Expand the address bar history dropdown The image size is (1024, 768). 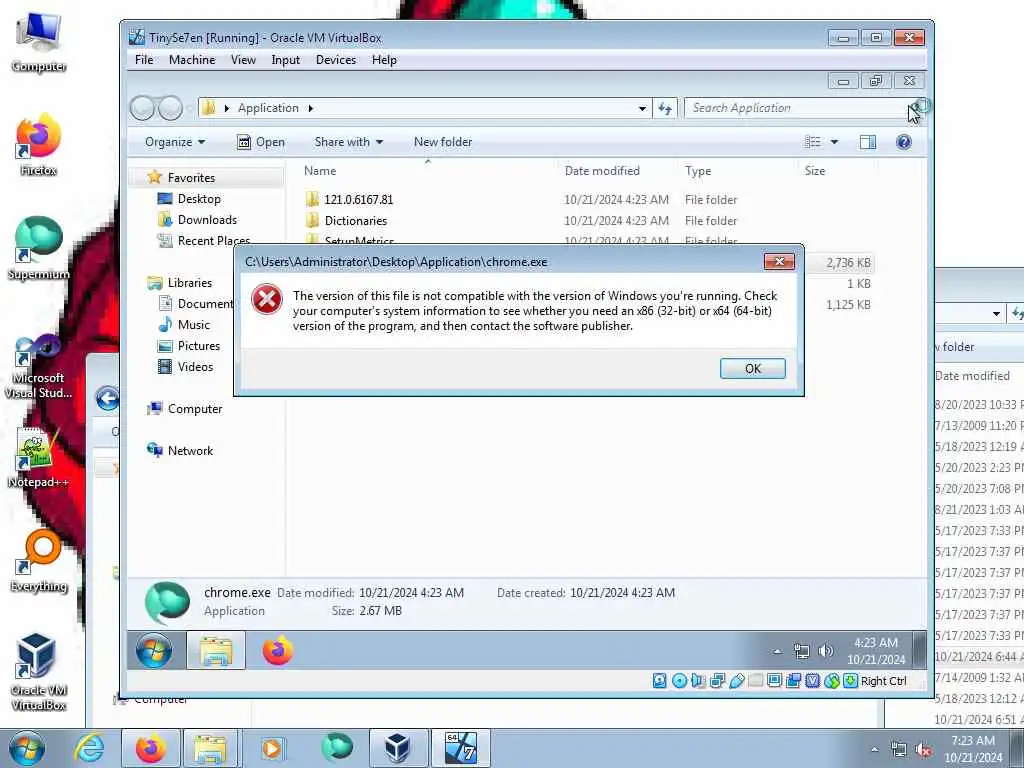(642, 108)
